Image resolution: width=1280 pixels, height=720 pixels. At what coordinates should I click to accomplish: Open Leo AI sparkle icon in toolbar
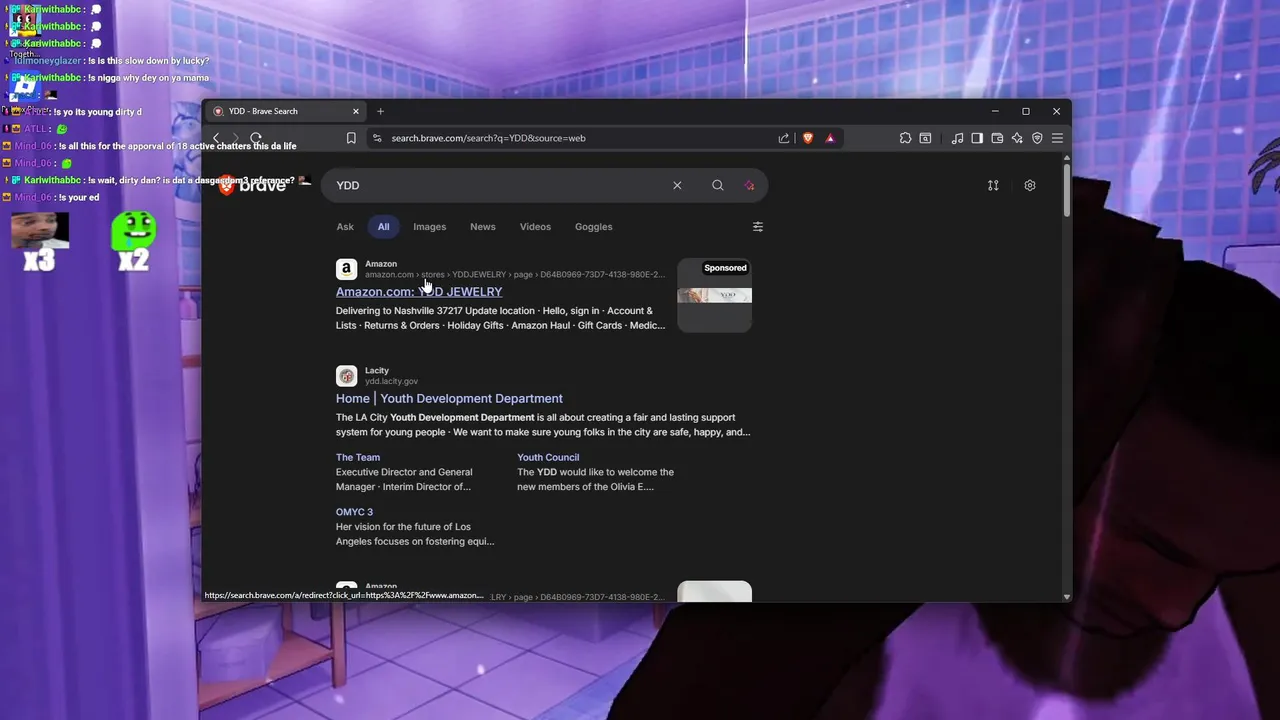pyautogui.click(x=1017, y=138)
